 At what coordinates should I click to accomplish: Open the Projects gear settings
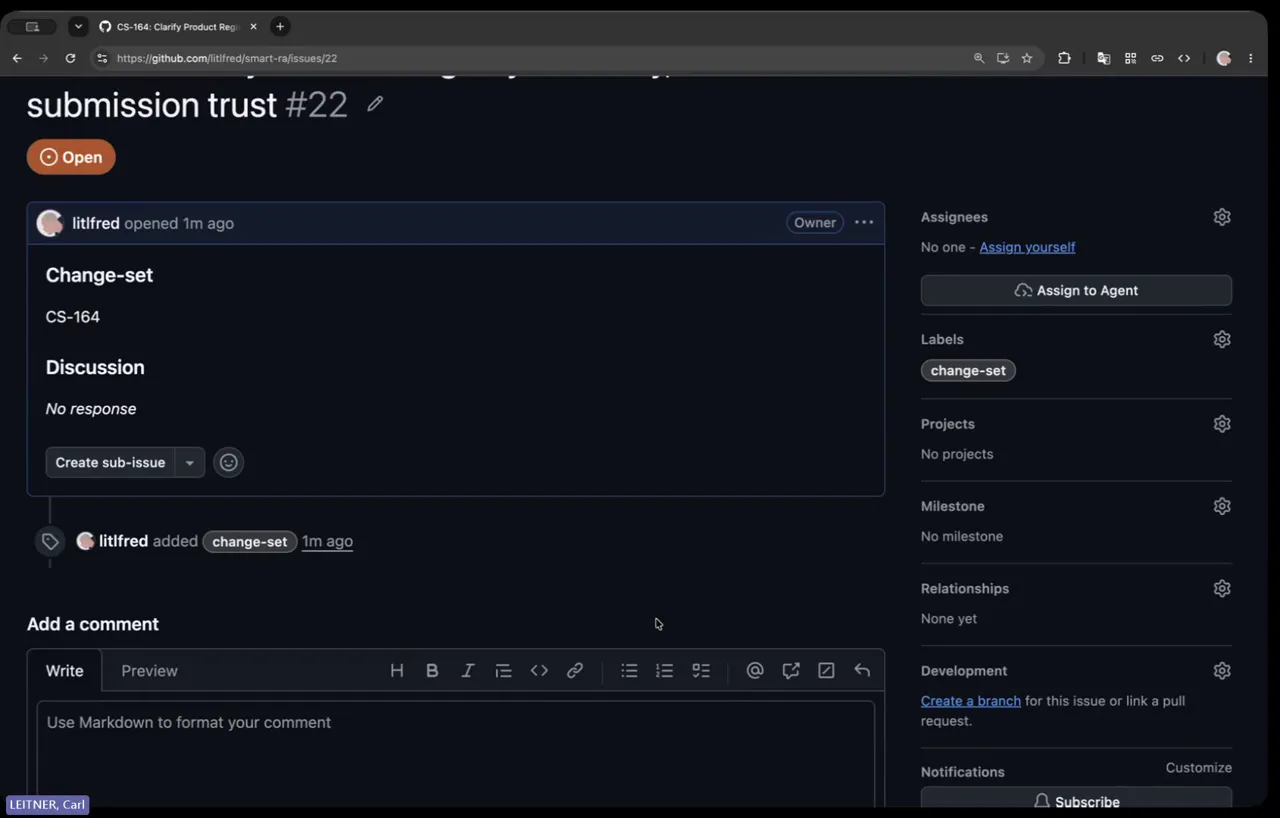click(1222, 424)
